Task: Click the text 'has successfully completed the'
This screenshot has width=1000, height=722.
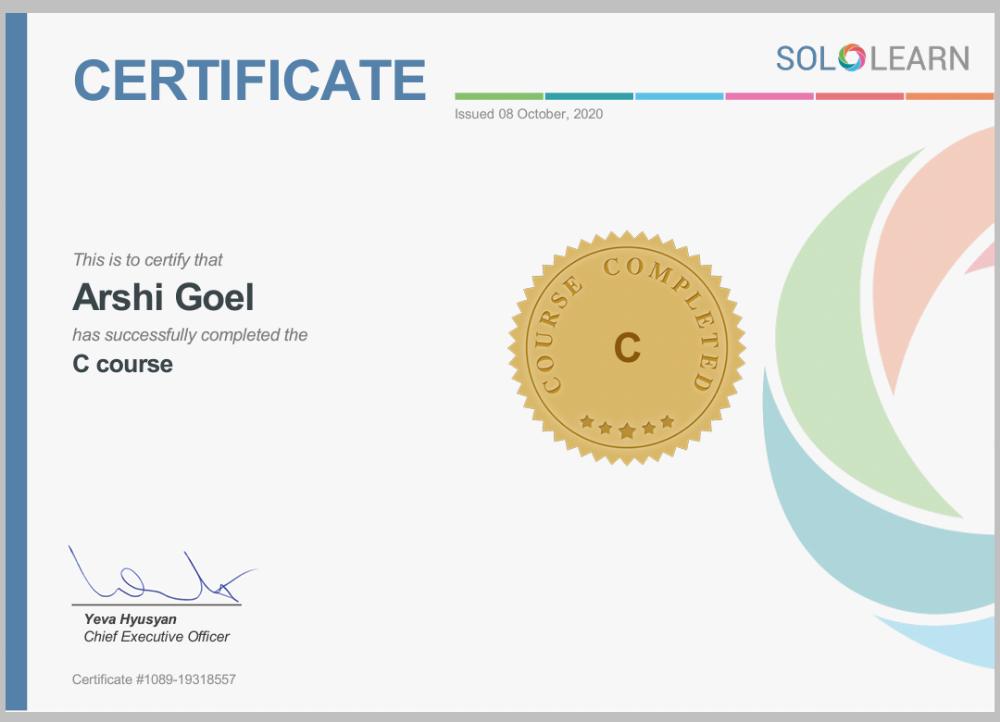Action: [189, 335]
